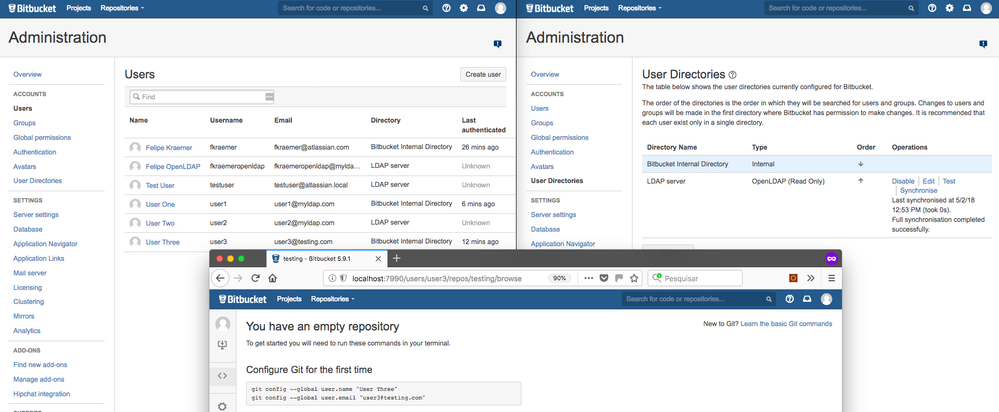Image resolution: width=999 pixels, height=412 pixels.
Task: Click the 90% zoom indicator in address bar
Action: (558, 278)
